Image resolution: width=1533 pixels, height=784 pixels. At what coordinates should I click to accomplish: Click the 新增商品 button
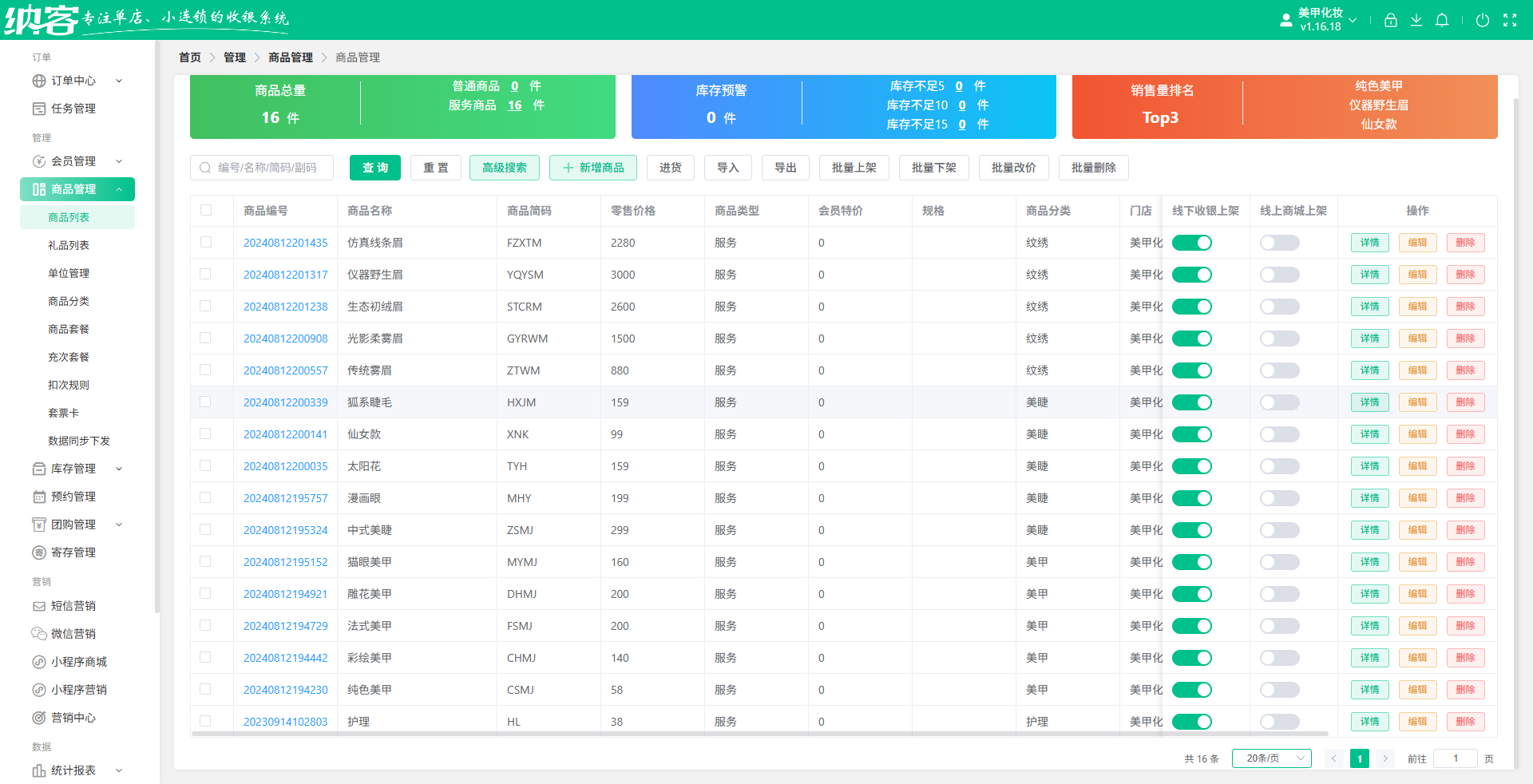tap(592, 168)
